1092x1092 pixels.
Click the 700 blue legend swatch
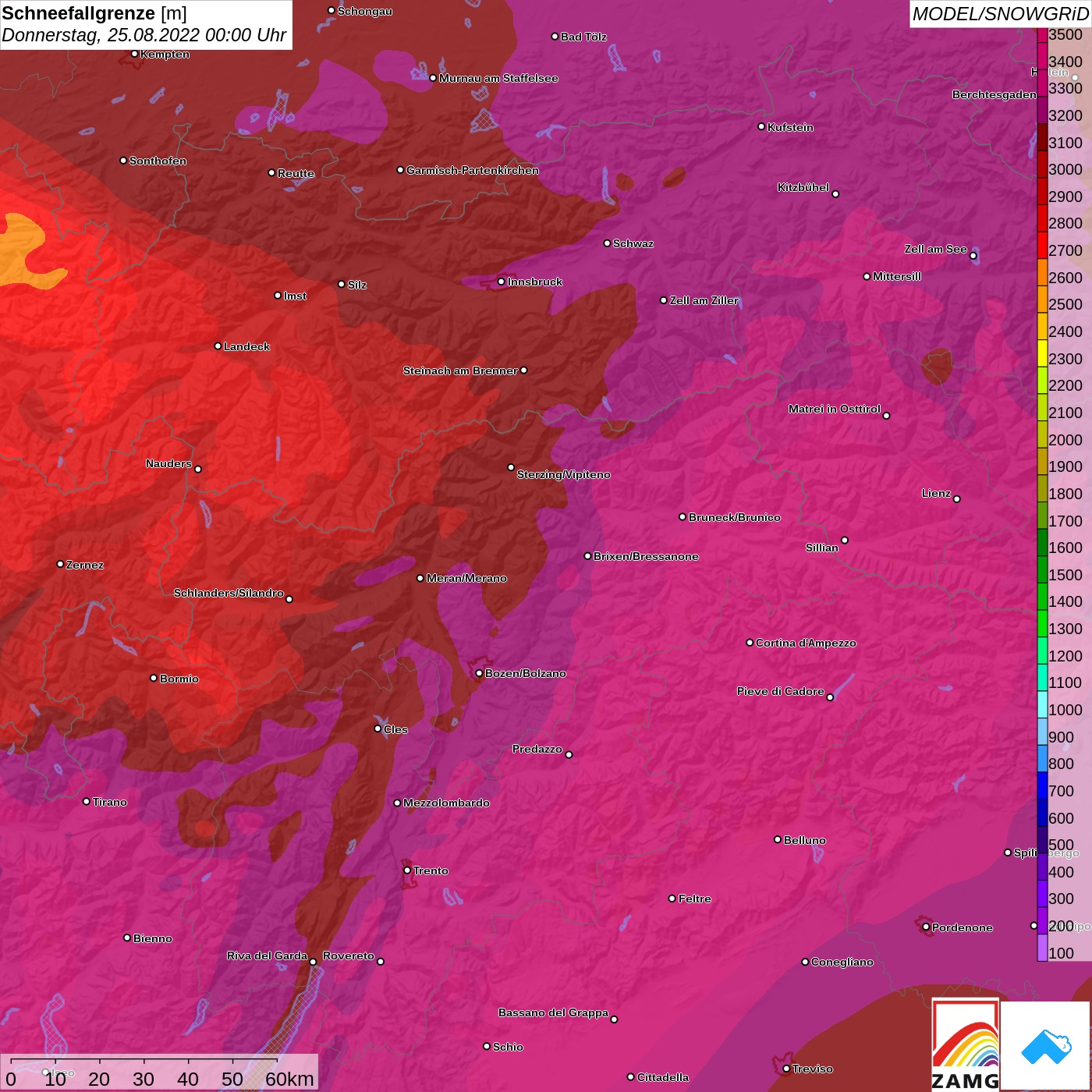[x=1042, y=785]
